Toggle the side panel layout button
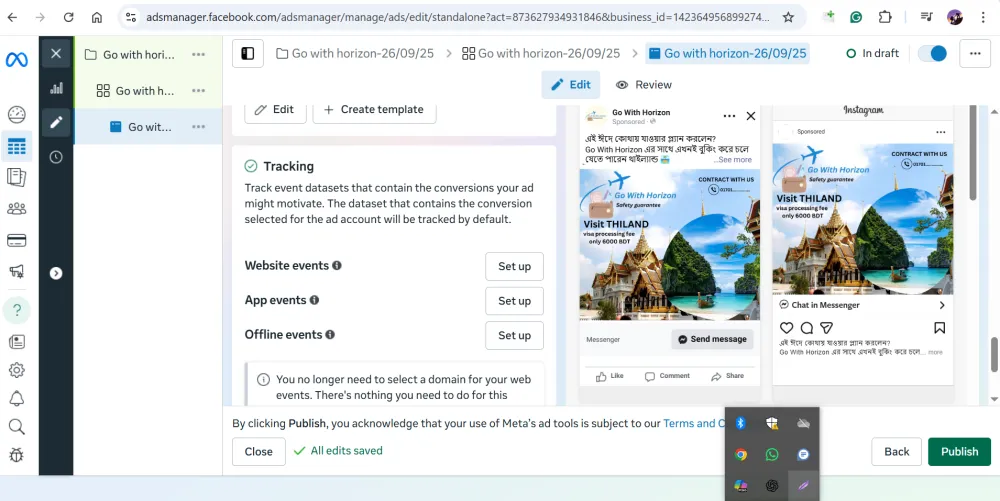Viewport: 1000px width, 501px height. (x=248, y=54)
